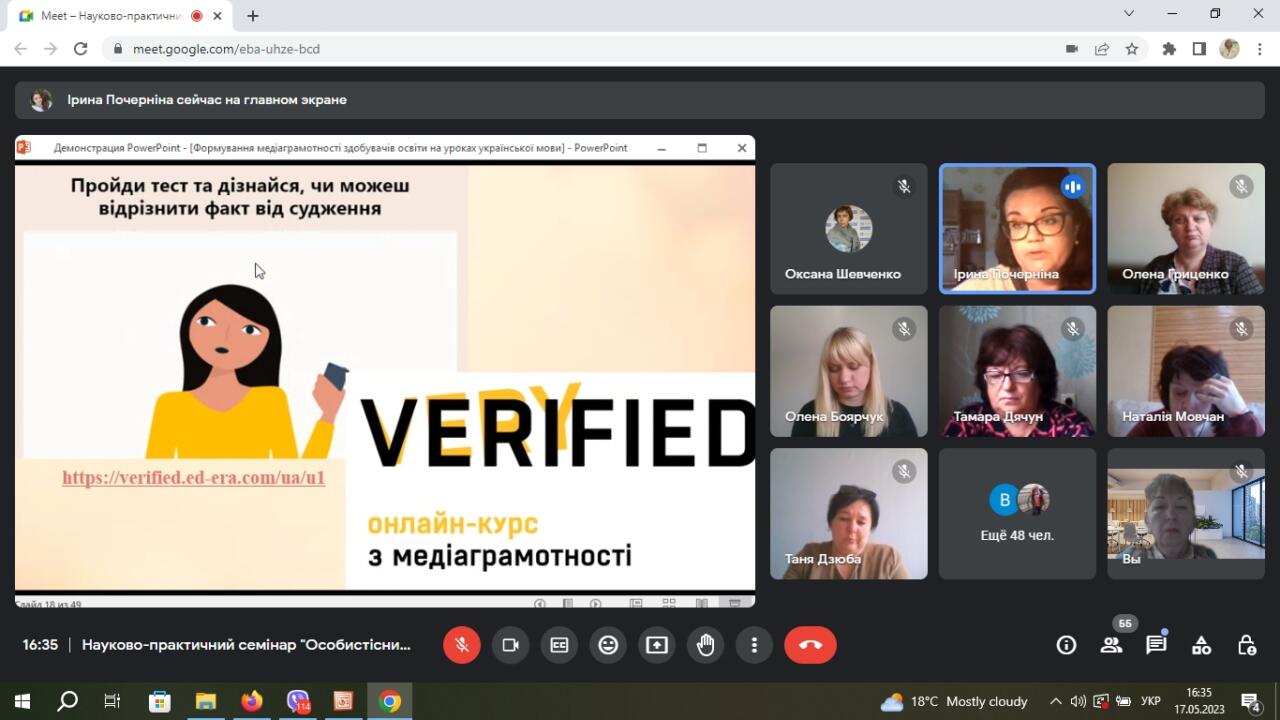
Task: Open File Explorer from taskbar
Action: point(205,701)
